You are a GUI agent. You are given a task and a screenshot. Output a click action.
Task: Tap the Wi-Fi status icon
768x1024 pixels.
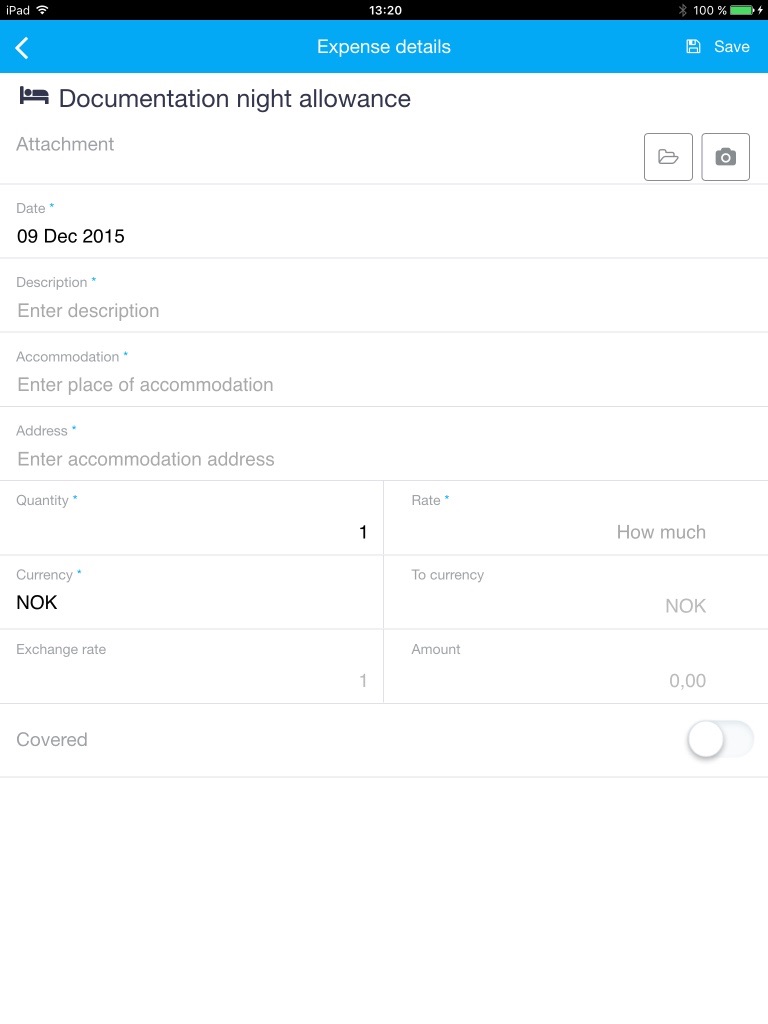[42, 10]
